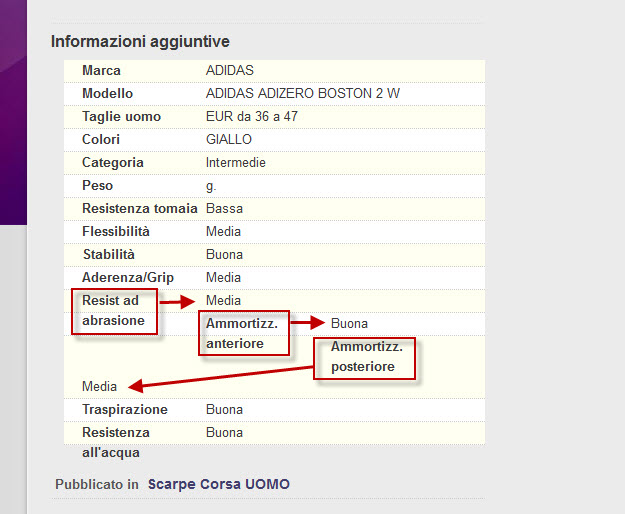Click 'Media' value in the Flessibilità row
625x514 pixels.
point(223,231)
